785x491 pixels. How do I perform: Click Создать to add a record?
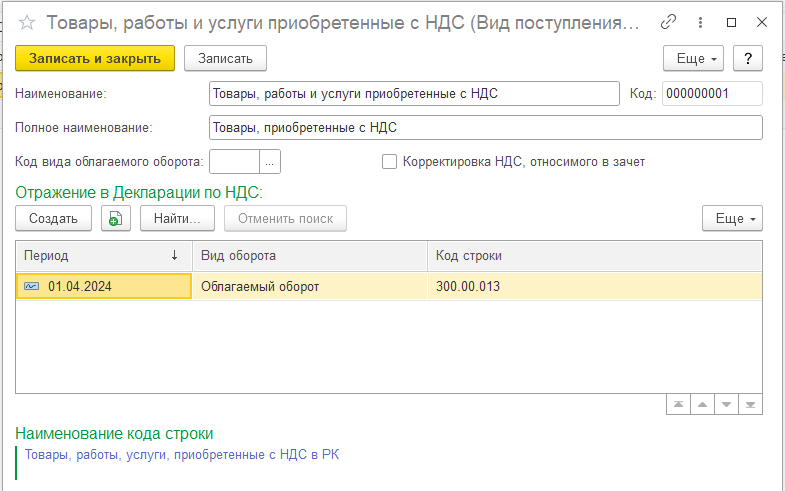tap(54, 218)
